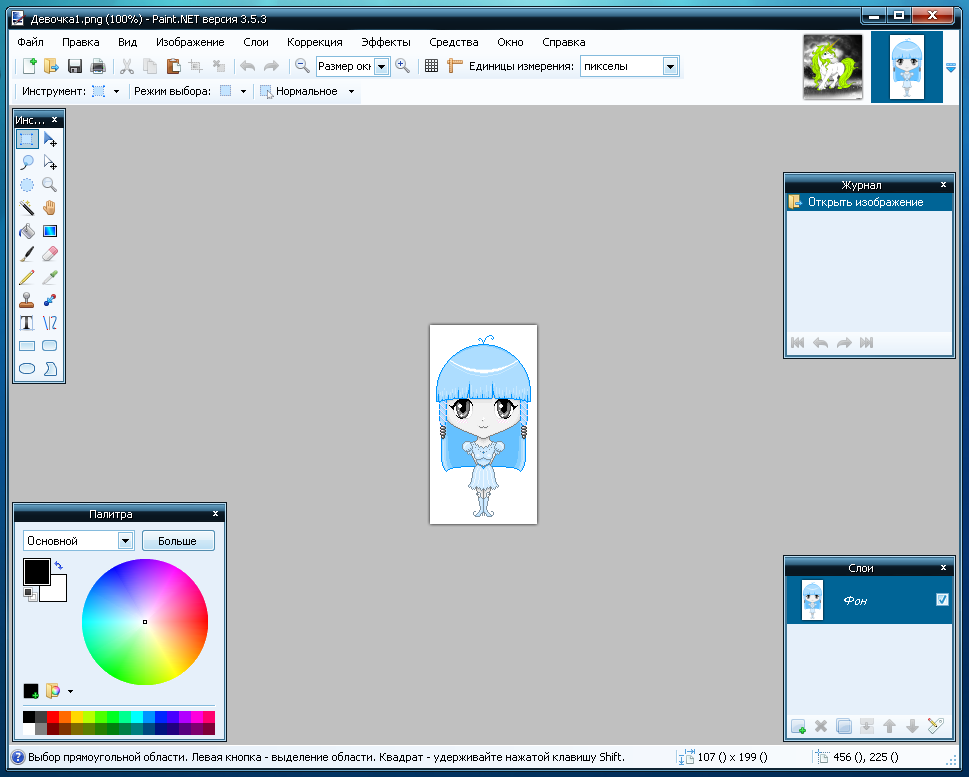Image resolution: width=969 pixels, height=777 pixels.
Task: Select the Ellipse Select tool
Action: tap(27, 185)
